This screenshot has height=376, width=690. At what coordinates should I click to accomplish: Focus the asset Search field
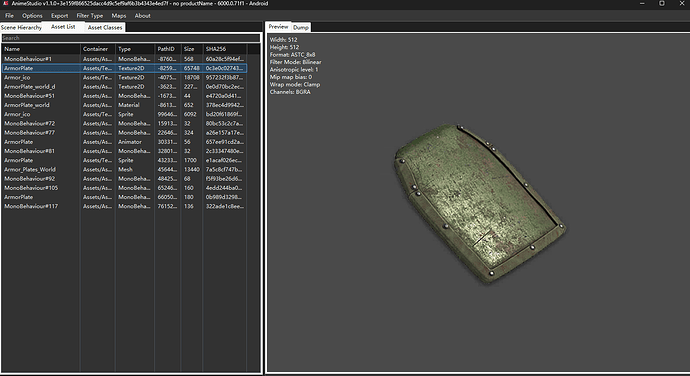131,38
